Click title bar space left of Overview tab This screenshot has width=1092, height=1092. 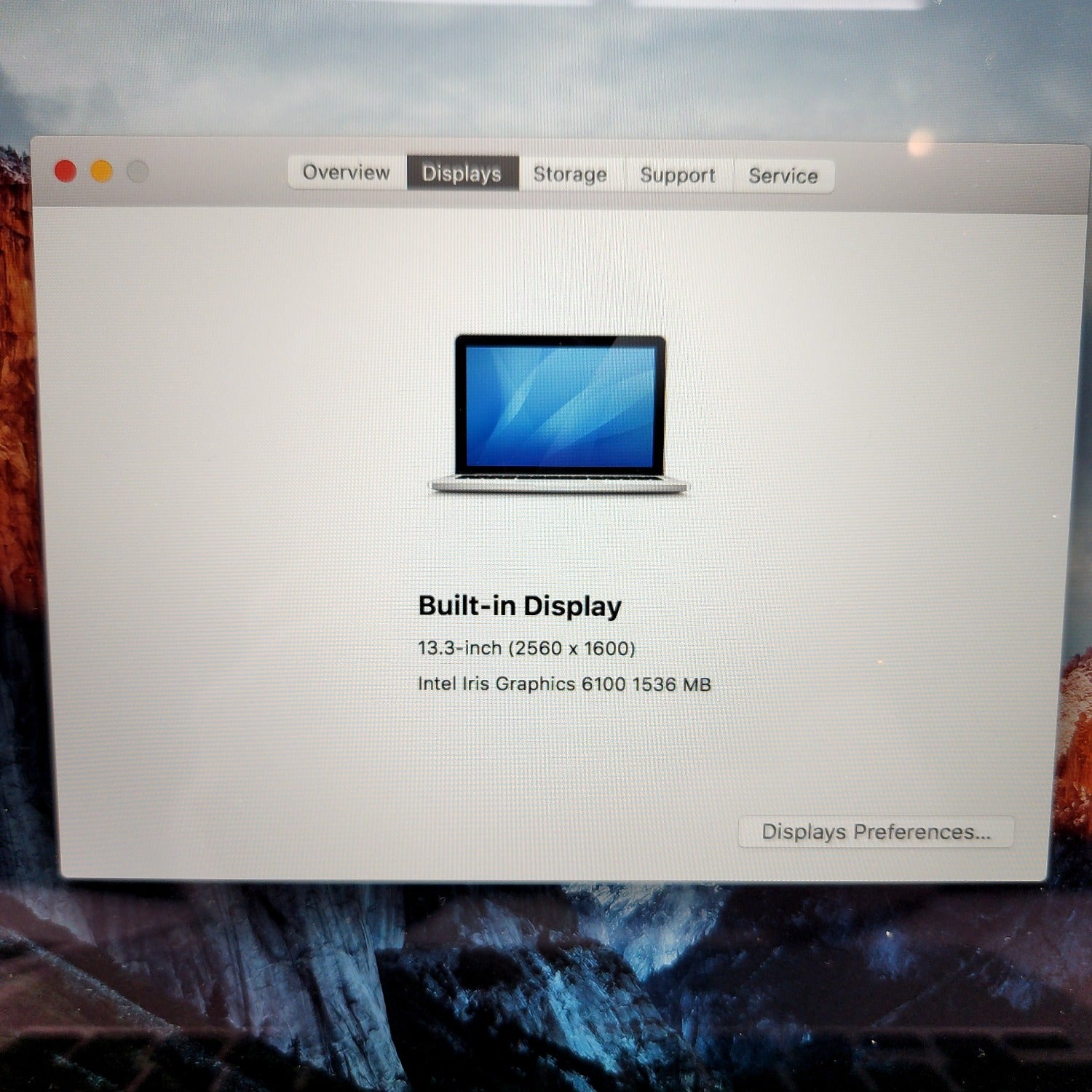(x=218, y=173)
